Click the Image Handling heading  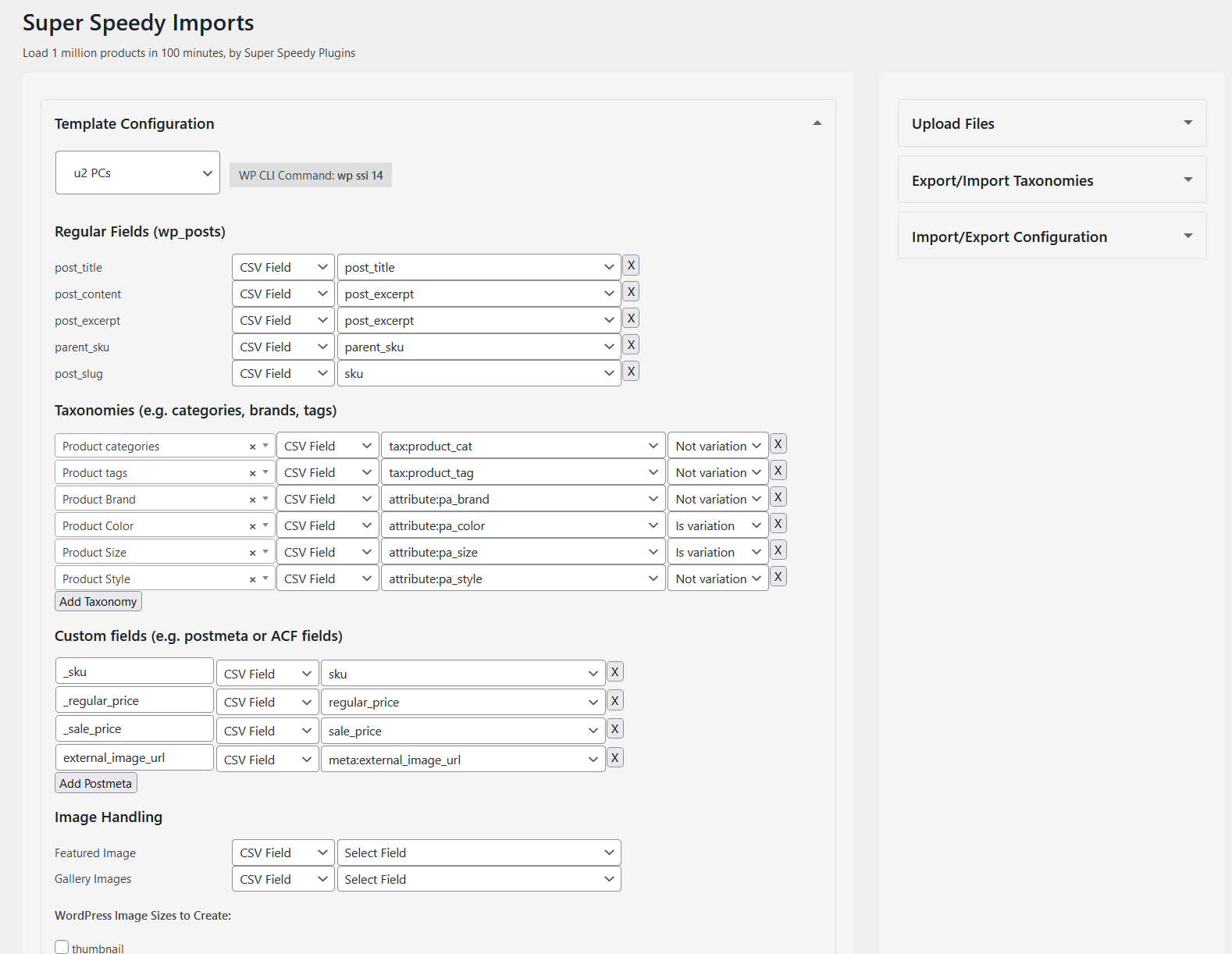click(x=109, y=817)
